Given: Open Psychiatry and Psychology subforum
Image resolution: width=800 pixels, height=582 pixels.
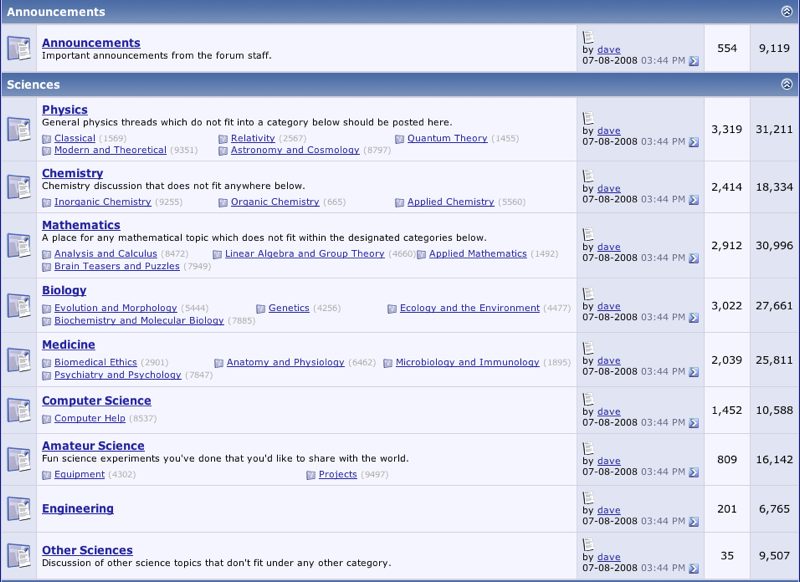Looking at the screenshot, I should pos(117,376).
